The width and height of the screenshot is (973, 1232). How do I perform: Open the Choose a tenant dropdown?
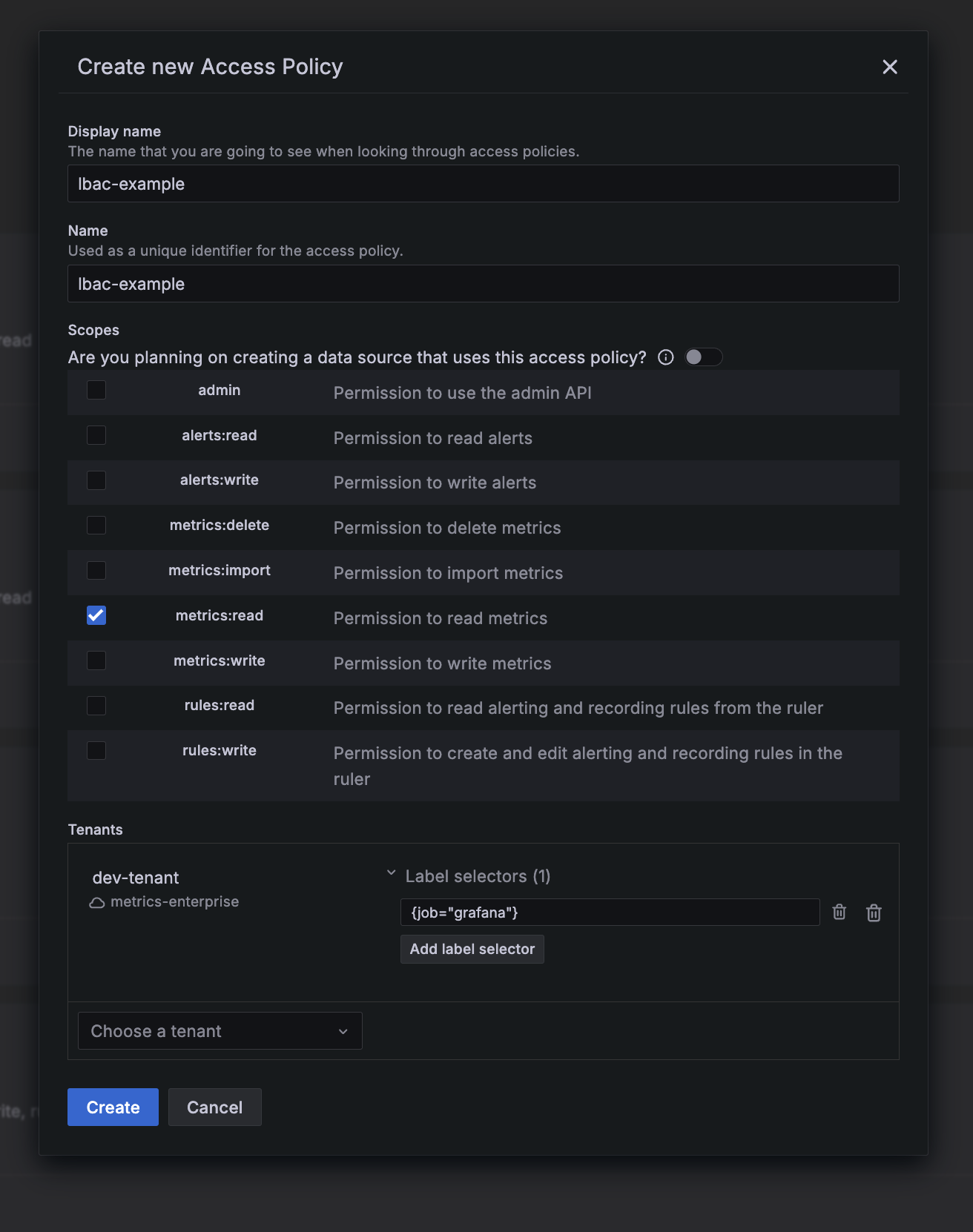coord(220,1031)
